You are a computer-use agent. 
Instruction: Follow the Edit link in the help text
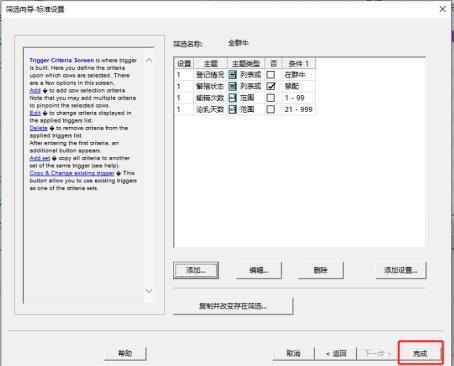click(35, 113)
